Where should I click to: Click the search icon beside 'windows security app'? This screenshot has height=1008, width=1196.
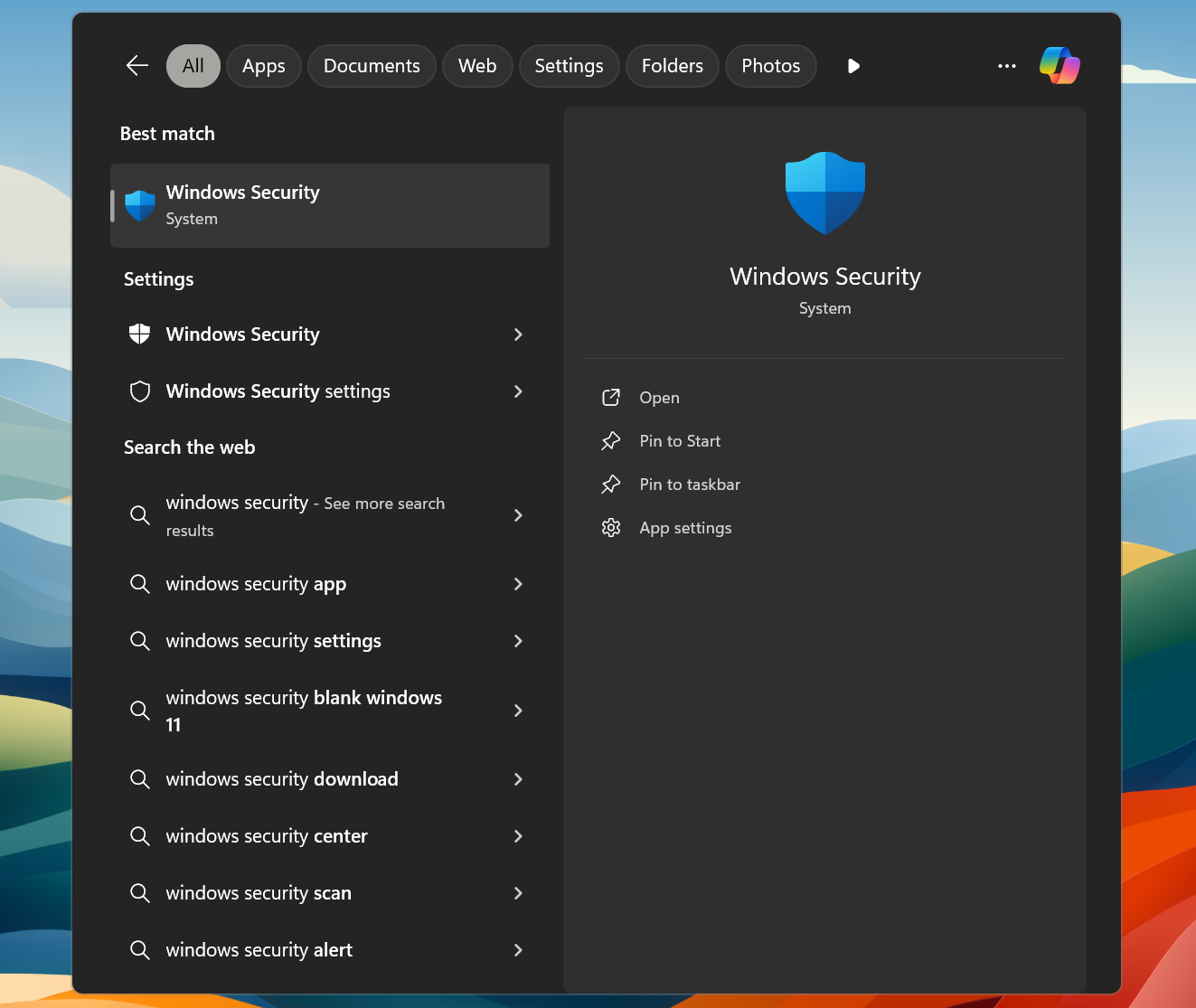[x=139, y=584]
